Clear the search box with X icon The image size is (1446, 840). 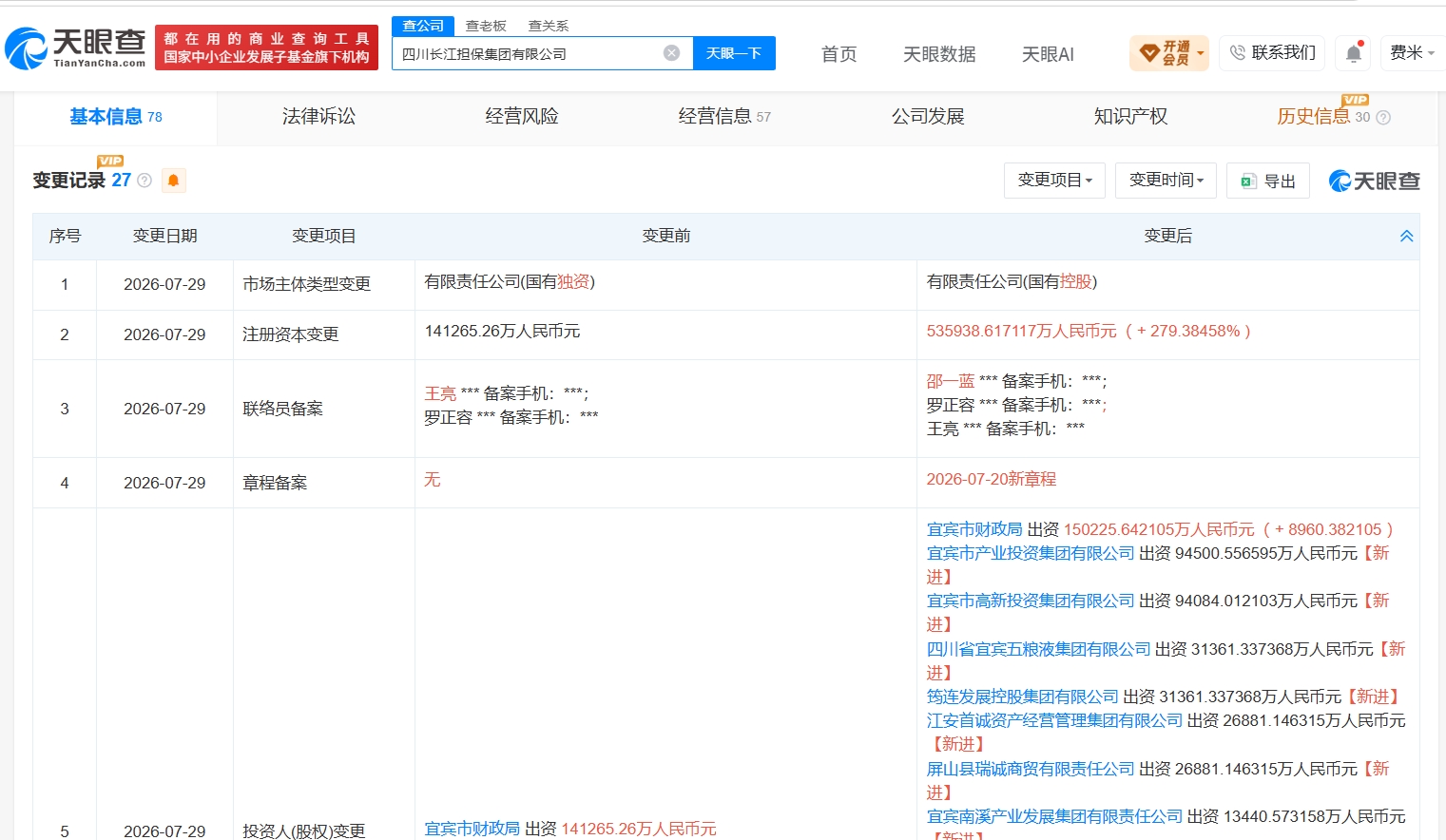[x=671, y=53]
